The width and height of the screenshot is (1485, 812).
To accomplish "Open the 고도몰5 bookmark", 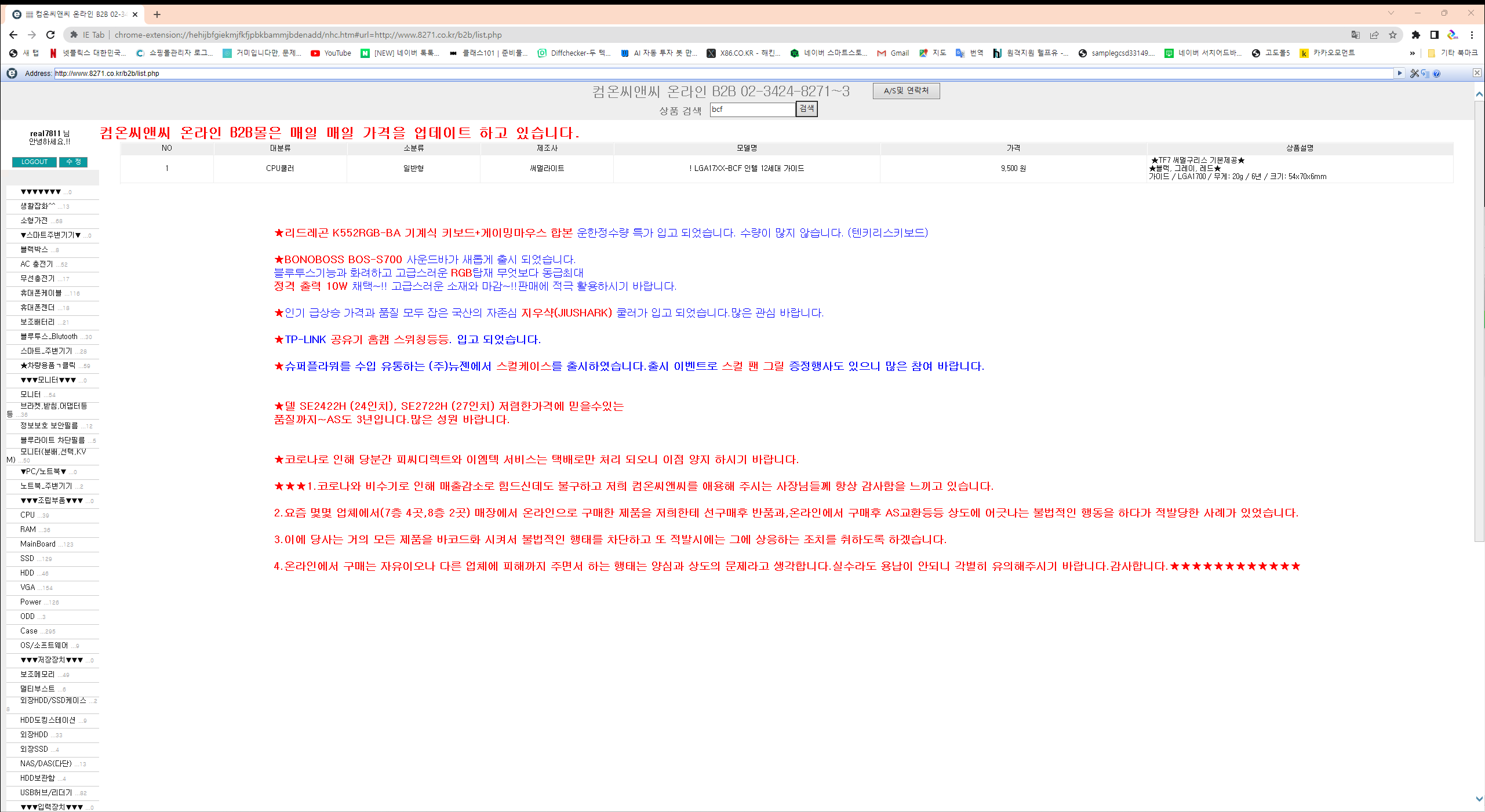I will point(1271,53).
